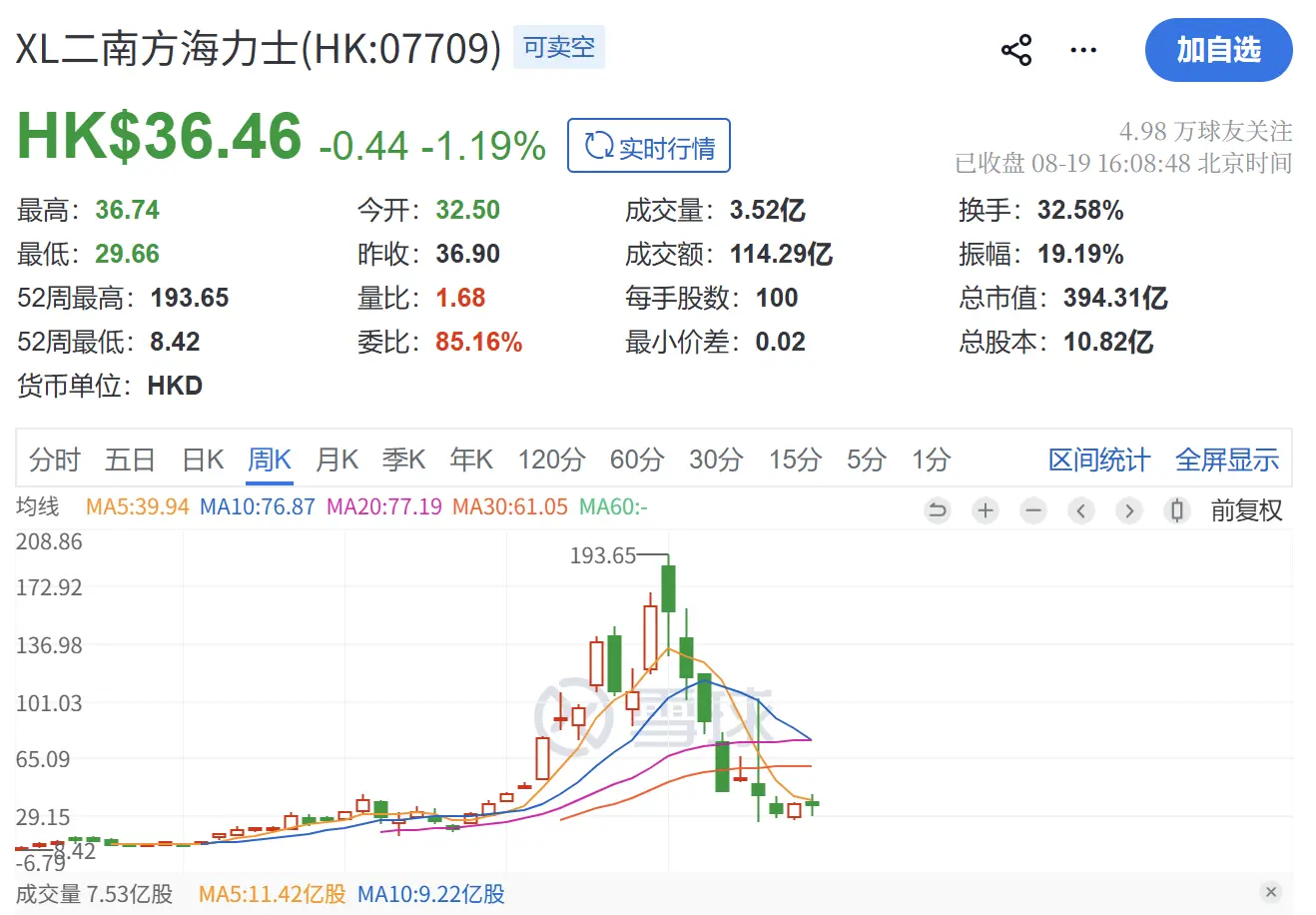Click the 成交量 value 3.52亿
The width and height of the screenshot is (1316, 915).
[x=767, y=210]
